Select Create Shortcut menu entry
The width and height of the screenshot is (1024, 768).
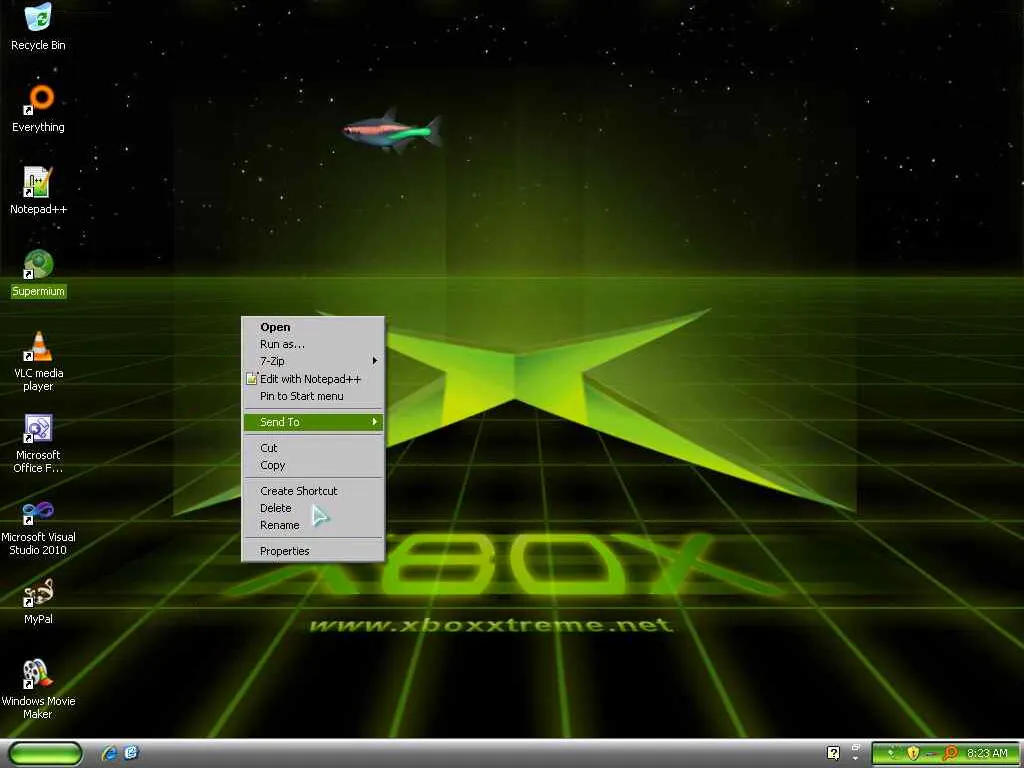[x=313, y=491]
